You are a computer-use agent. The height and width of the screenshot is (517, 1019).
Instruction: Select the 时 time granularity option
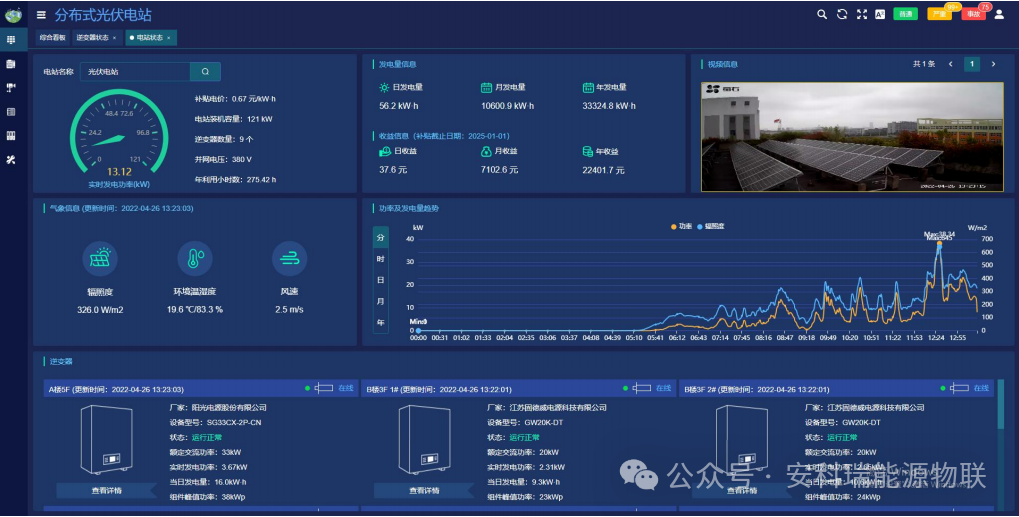(380, 259)
